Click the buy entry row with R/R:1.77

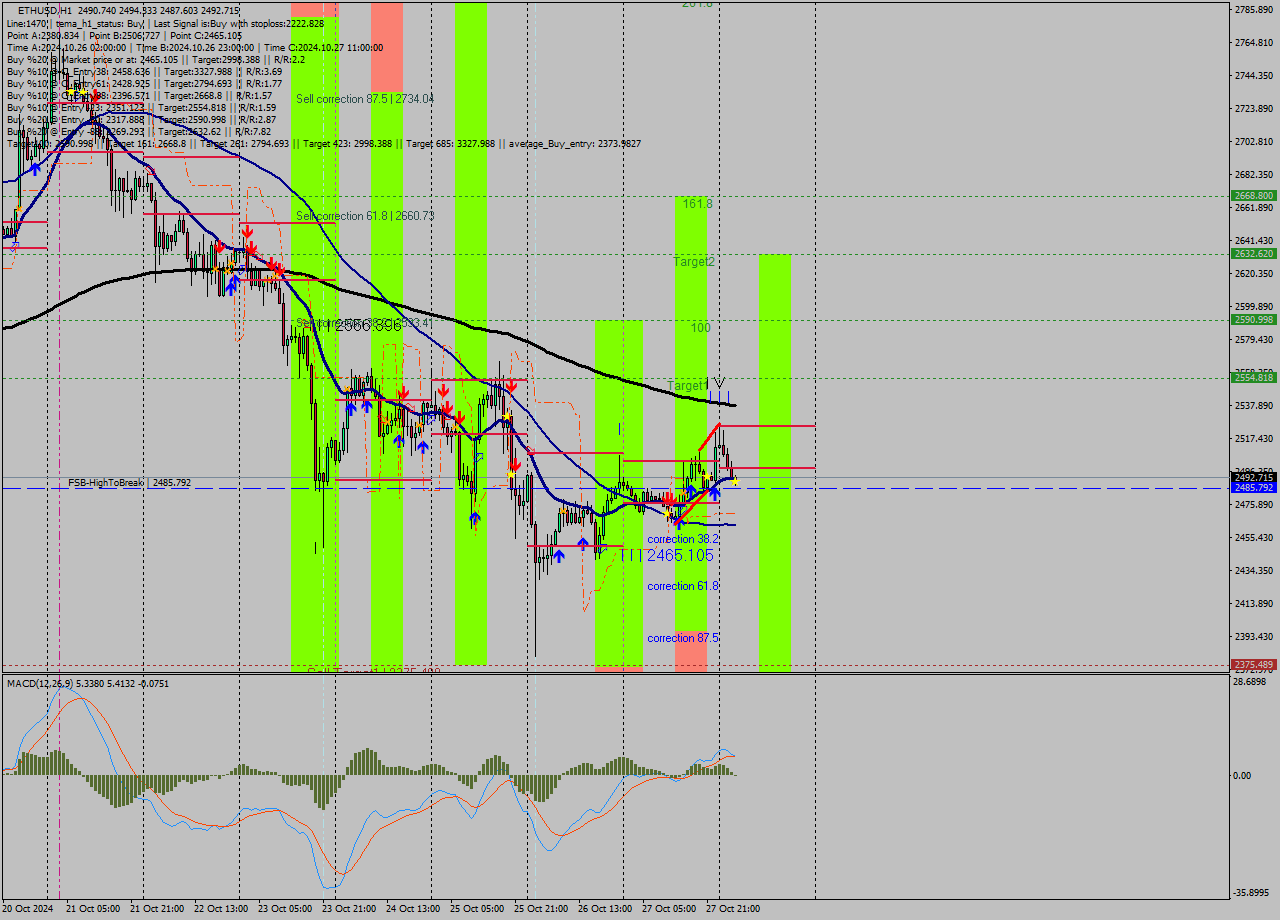(144, 83)
